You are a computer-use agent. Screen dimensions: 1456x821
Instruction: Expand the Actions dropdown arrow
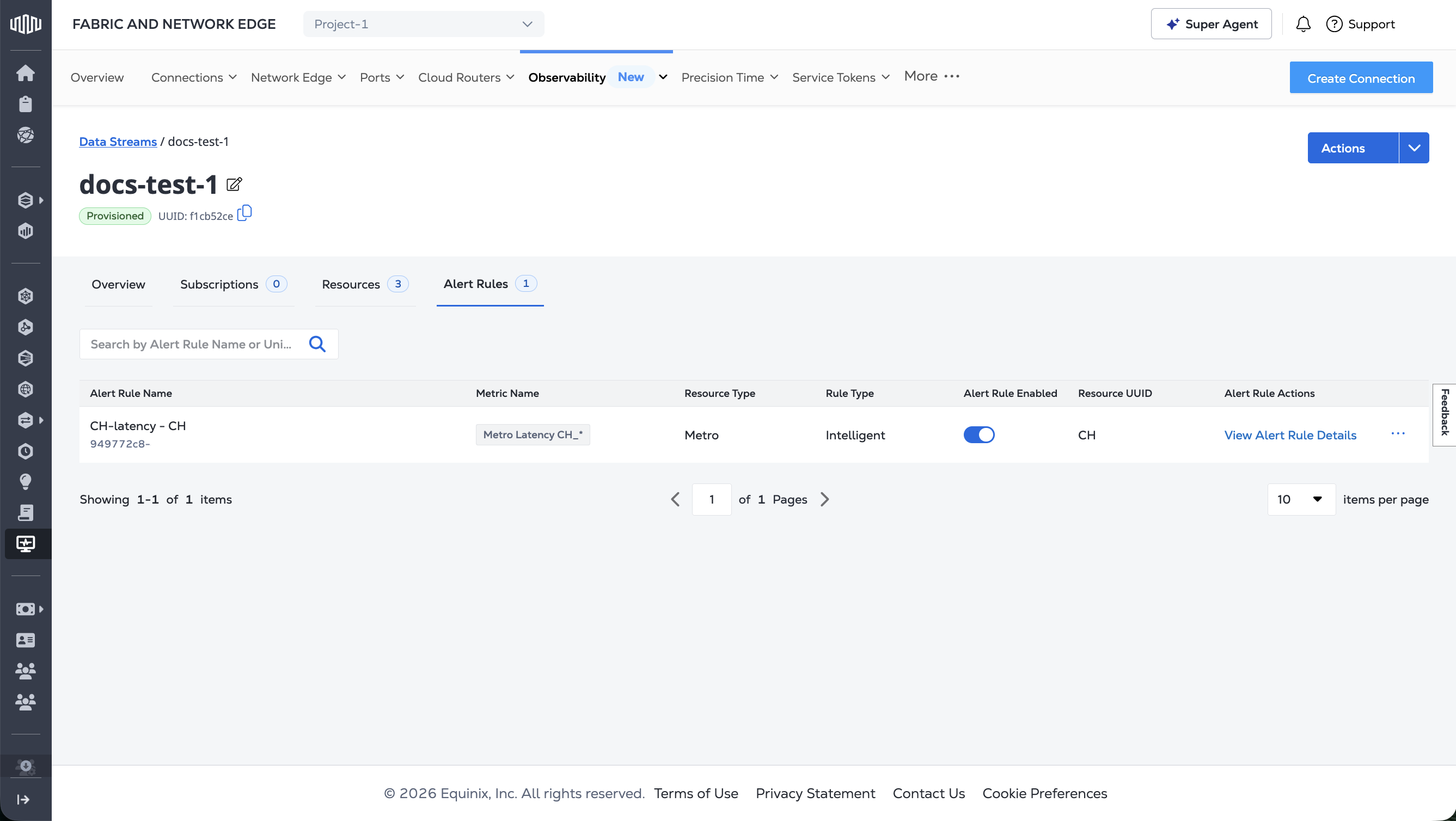[x=1414, y=148]
